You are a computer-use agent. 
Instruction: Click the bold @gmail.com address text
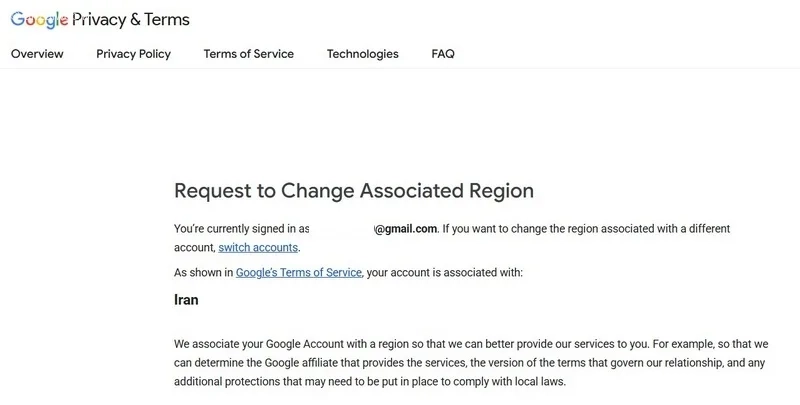[x=406, y=229]
